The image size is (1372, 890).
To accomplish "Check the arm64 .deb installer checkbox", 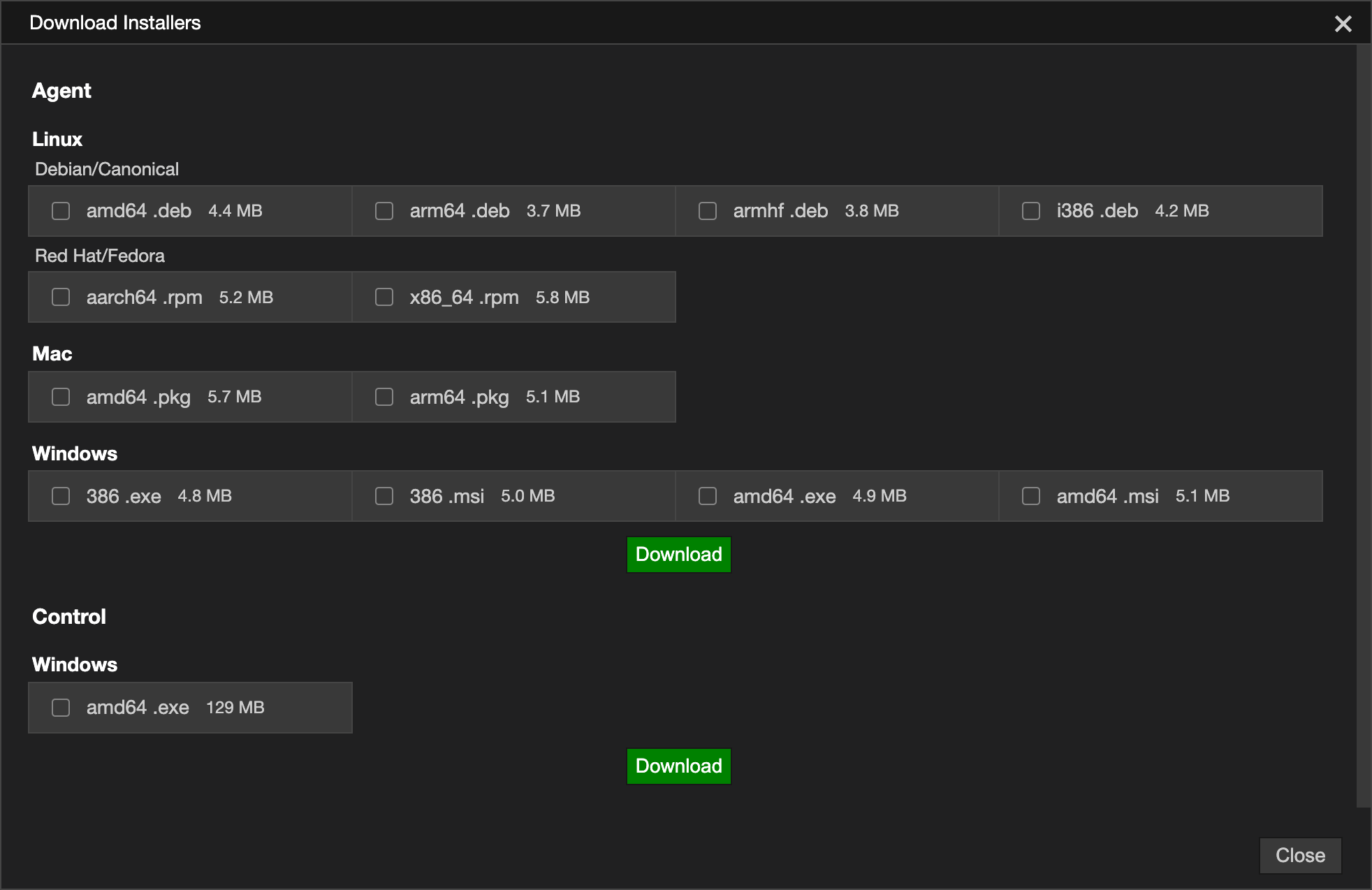I will (x=384, y=211).
